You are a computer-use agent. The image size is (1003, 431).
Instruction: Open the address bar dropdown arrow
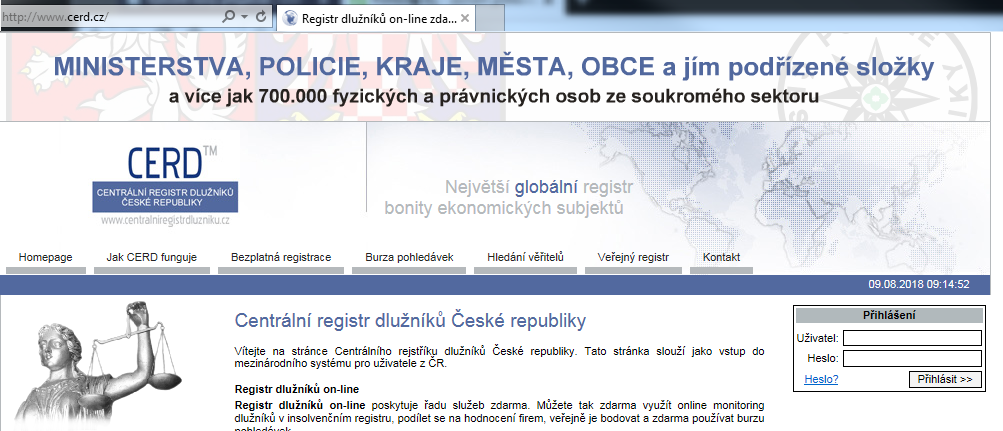(x=244, y=18)
